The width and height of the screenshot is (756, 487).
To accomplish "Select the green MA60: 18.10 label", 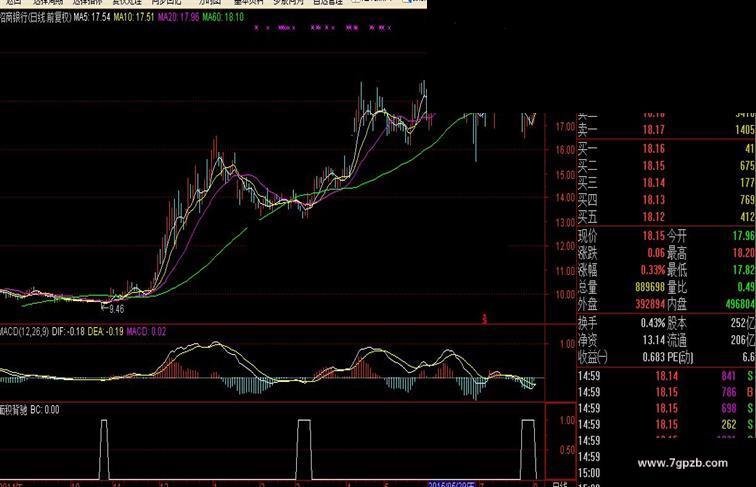I will [x=223, y=17].
